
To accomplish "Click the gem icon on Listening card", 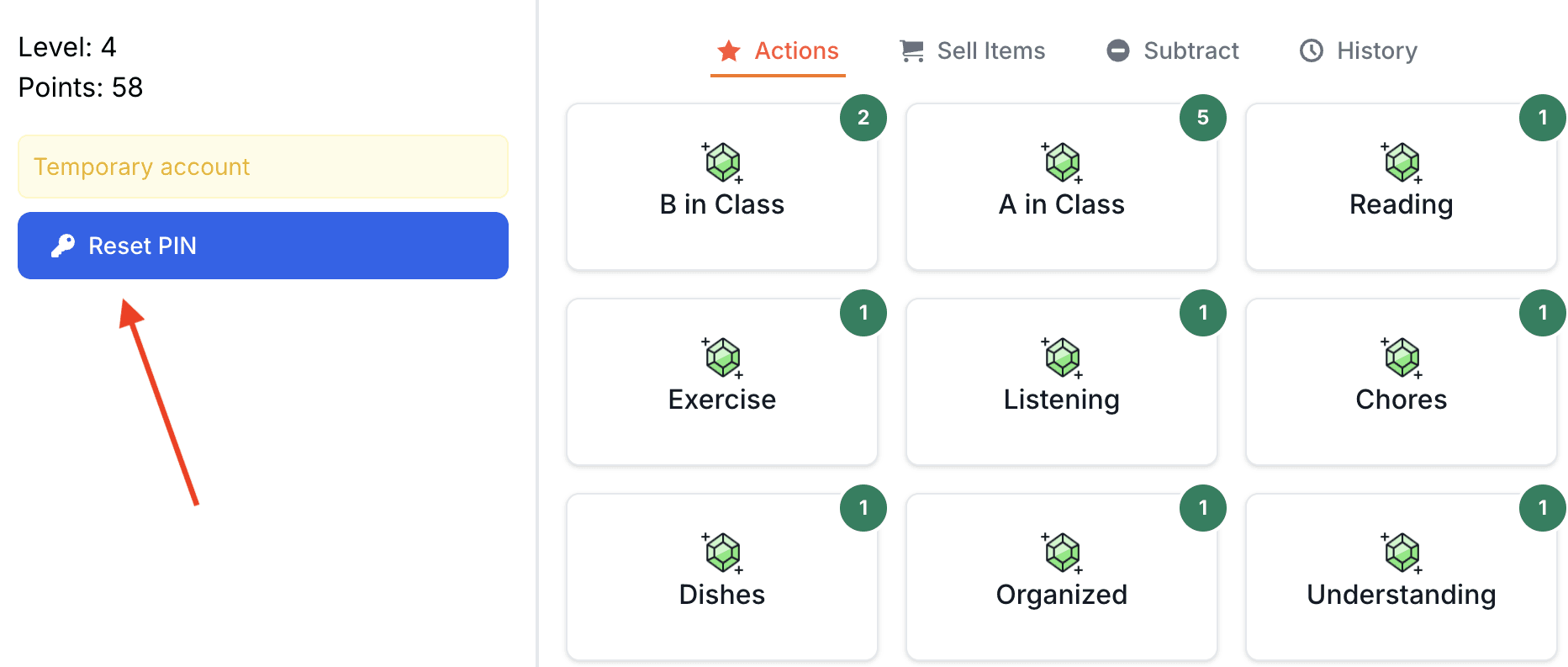I will pos(1062,357).
